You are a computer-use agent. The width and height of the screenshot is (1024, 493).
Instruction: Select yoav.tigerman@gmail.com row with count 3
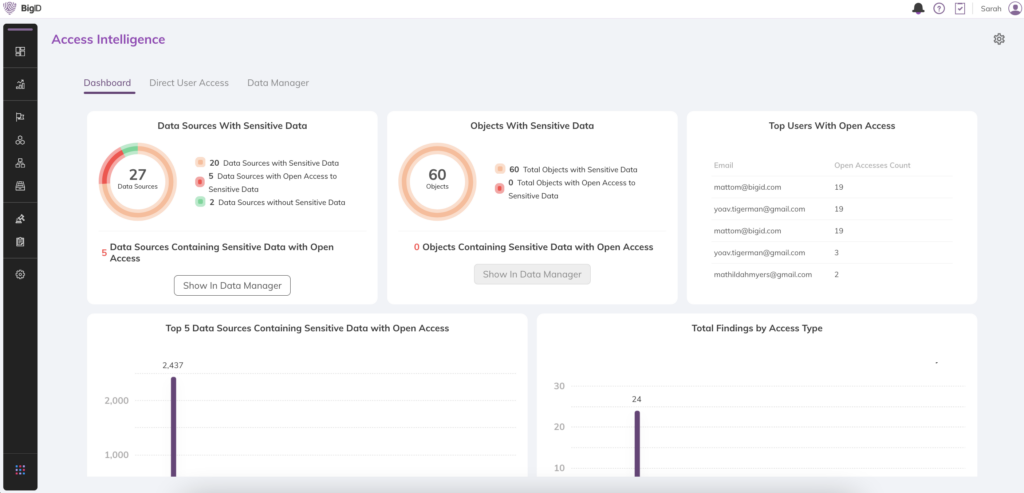coord(832,253)
